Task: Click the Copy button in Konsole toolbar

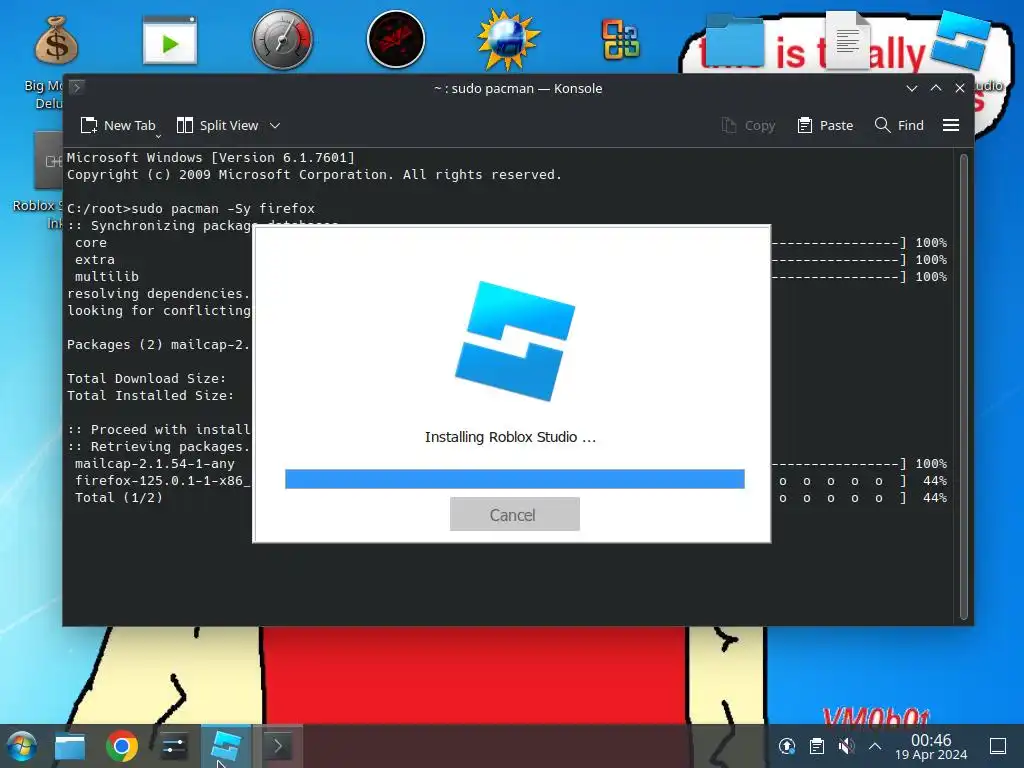Action: tap(748, 125)
